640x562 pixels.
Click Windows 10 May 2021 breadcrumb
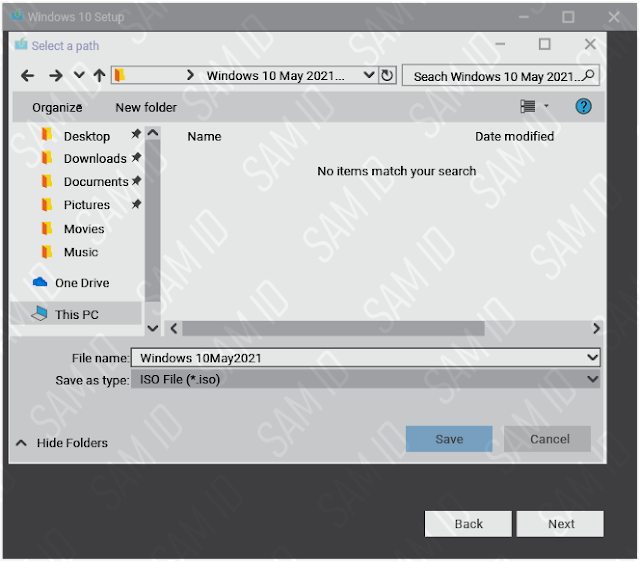(x=275, y=76)
